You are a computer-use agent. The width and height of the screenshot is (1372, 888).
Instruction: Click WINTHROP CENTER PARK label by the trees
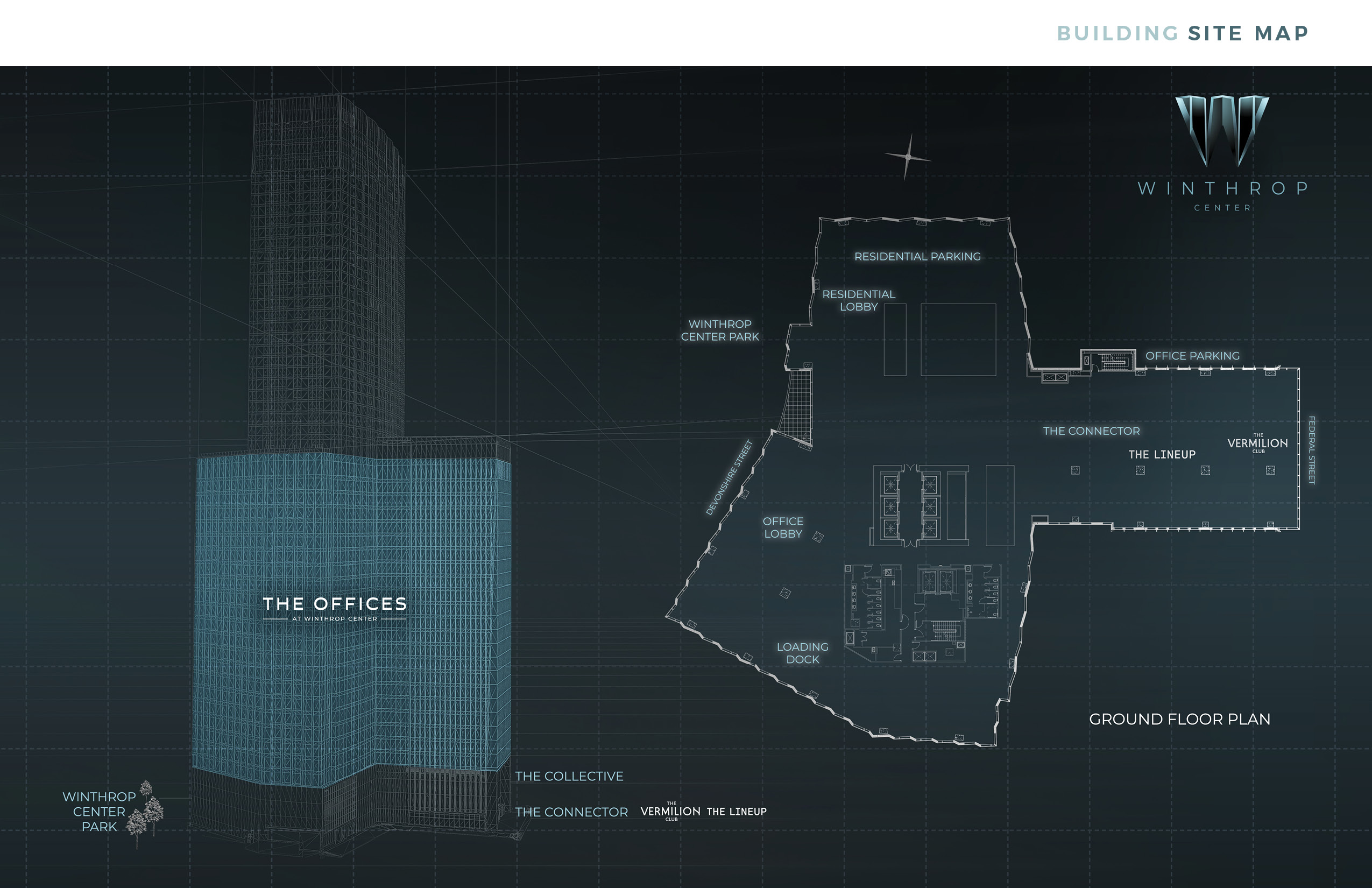[x=98, y=812]
